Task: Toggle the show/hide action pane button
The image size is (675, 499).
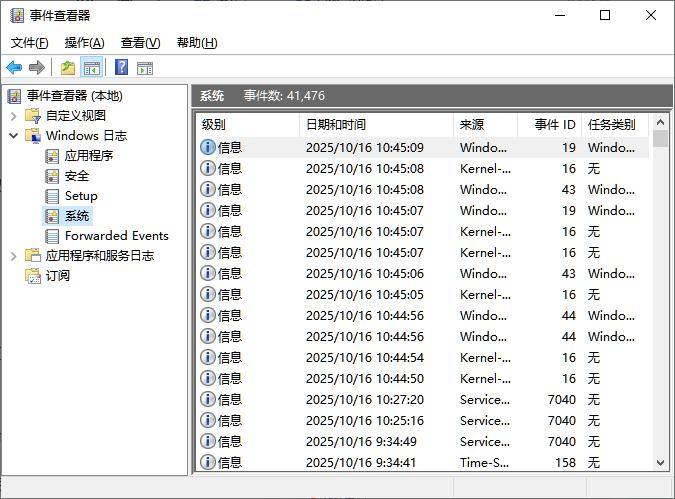Action: pos(145,68)
